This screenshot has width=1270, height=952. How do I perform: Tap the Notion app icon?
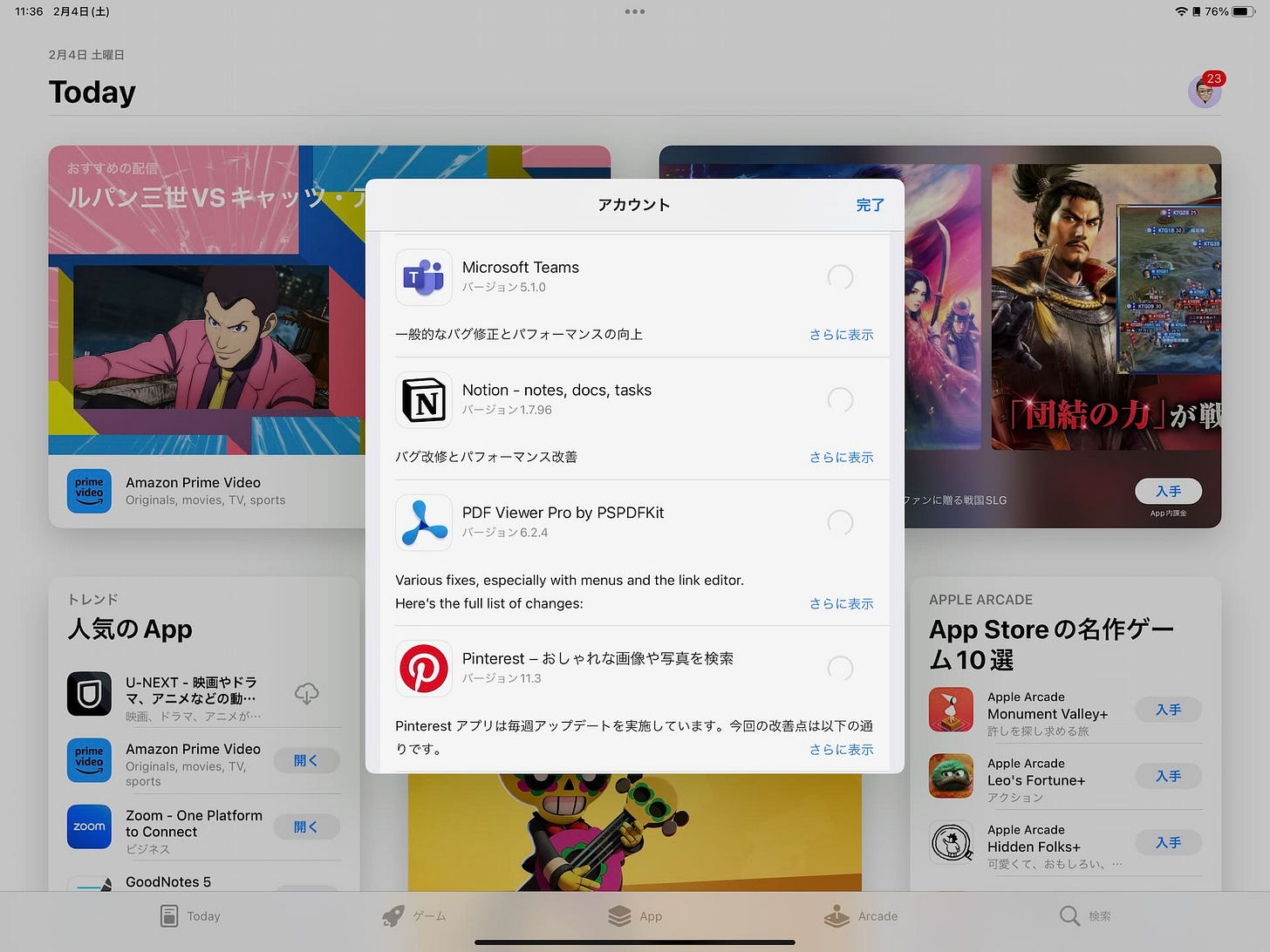pos(424,400)
